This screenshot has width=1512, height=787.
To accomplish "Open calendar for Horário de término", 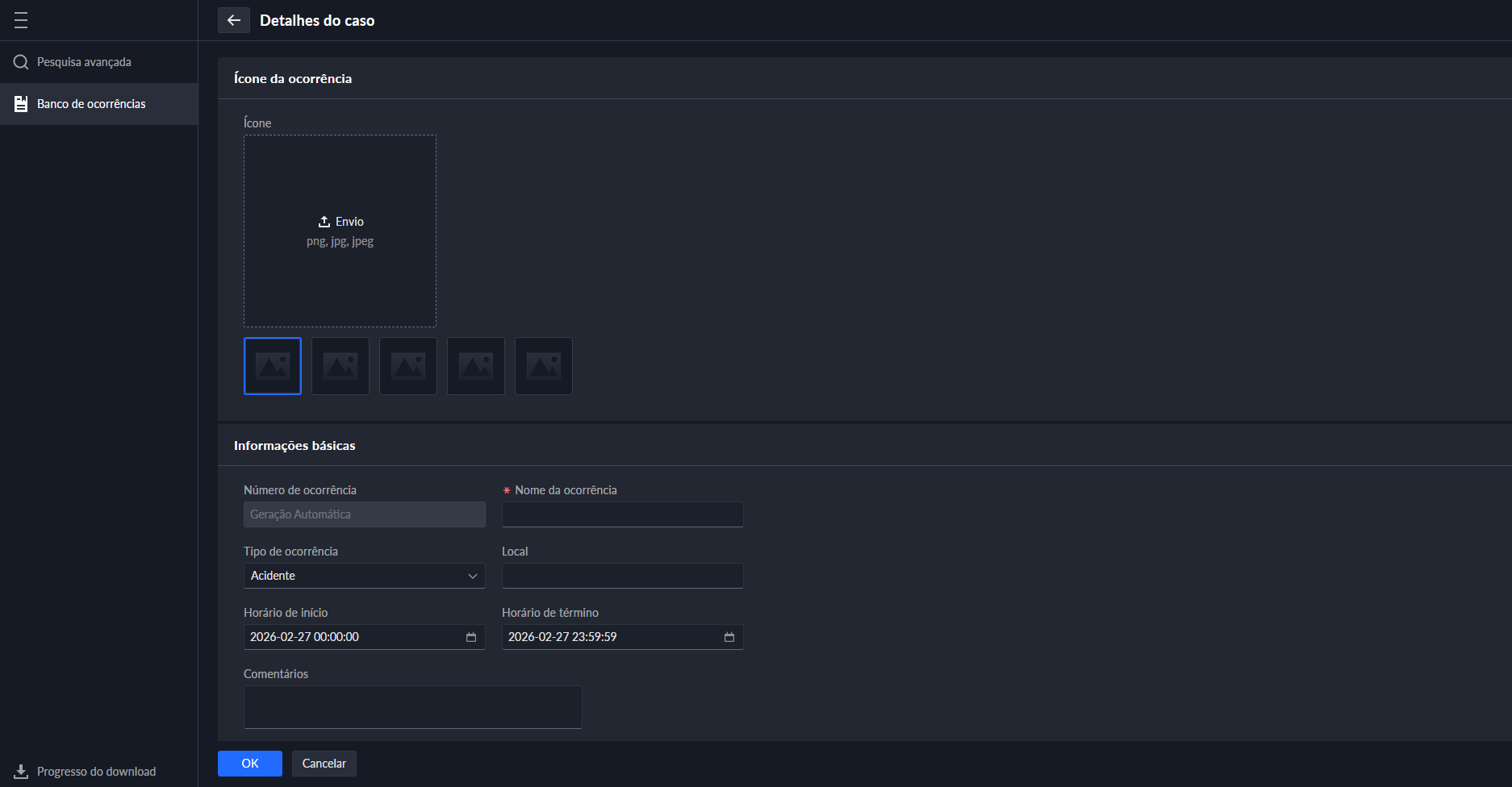I will pyautogui.click(x=729, y=637).
